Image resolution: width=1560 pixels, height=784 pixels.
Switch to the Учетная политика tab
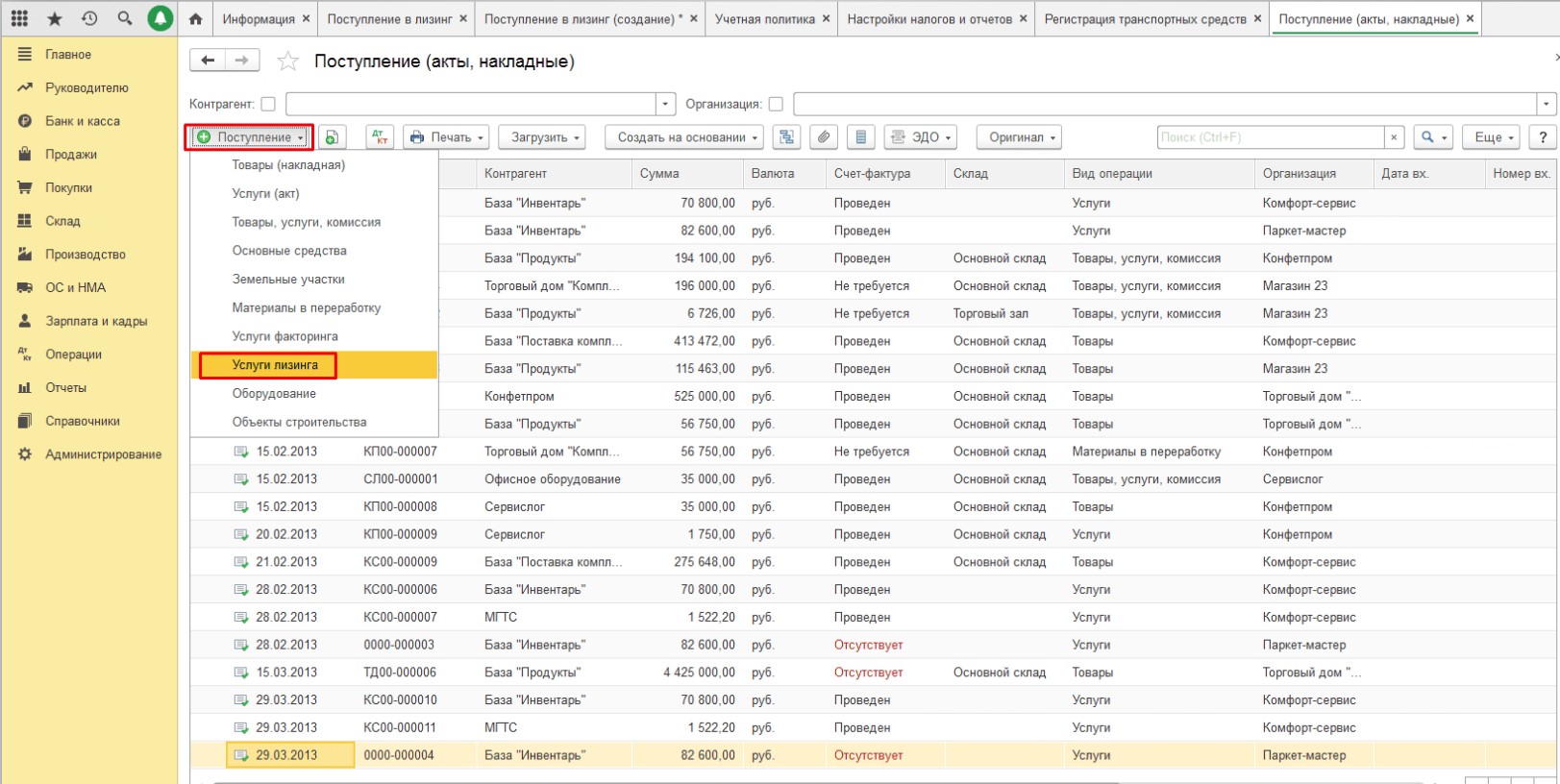(x=764, y=18)
